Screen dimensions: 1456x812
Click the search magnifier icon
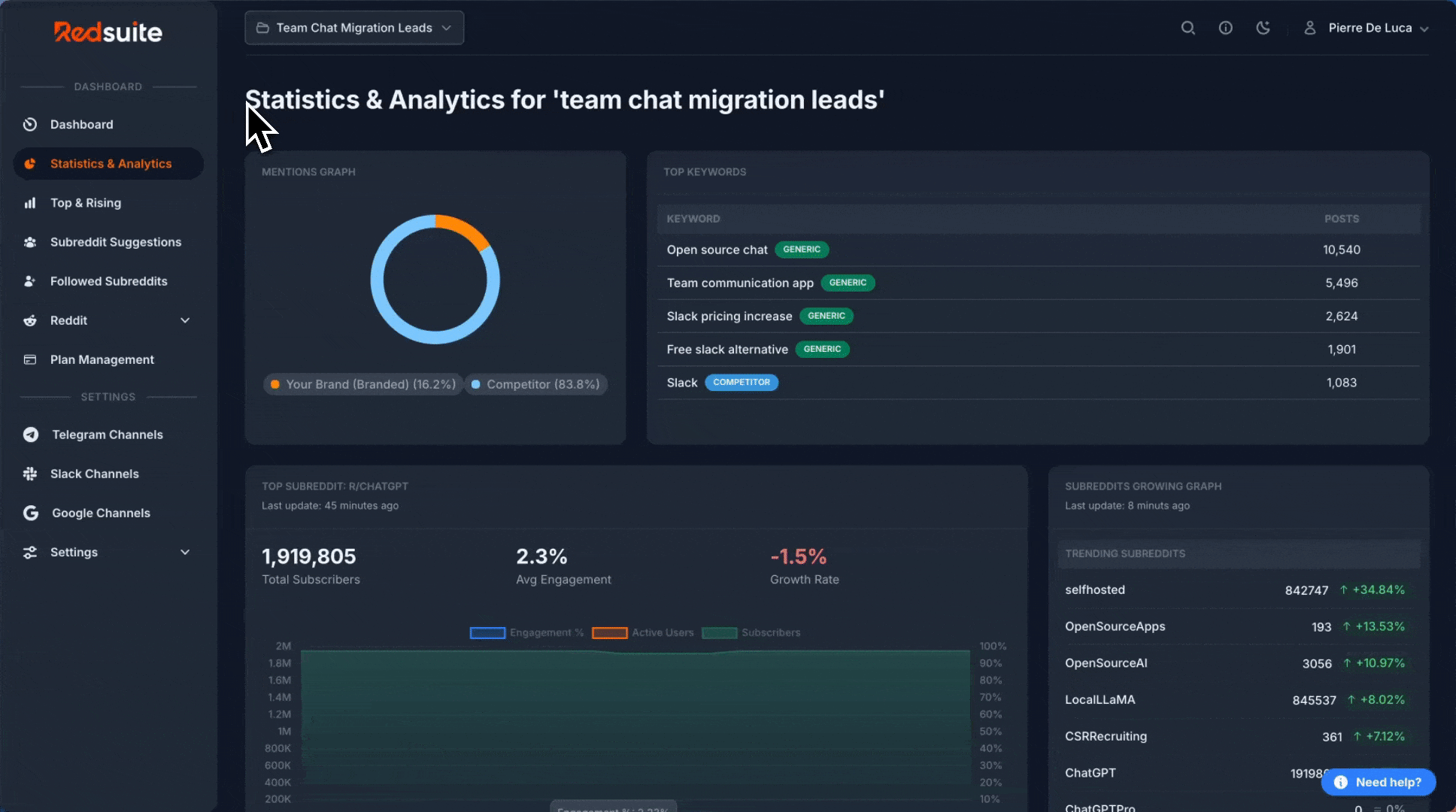(x=1188, y=28)
